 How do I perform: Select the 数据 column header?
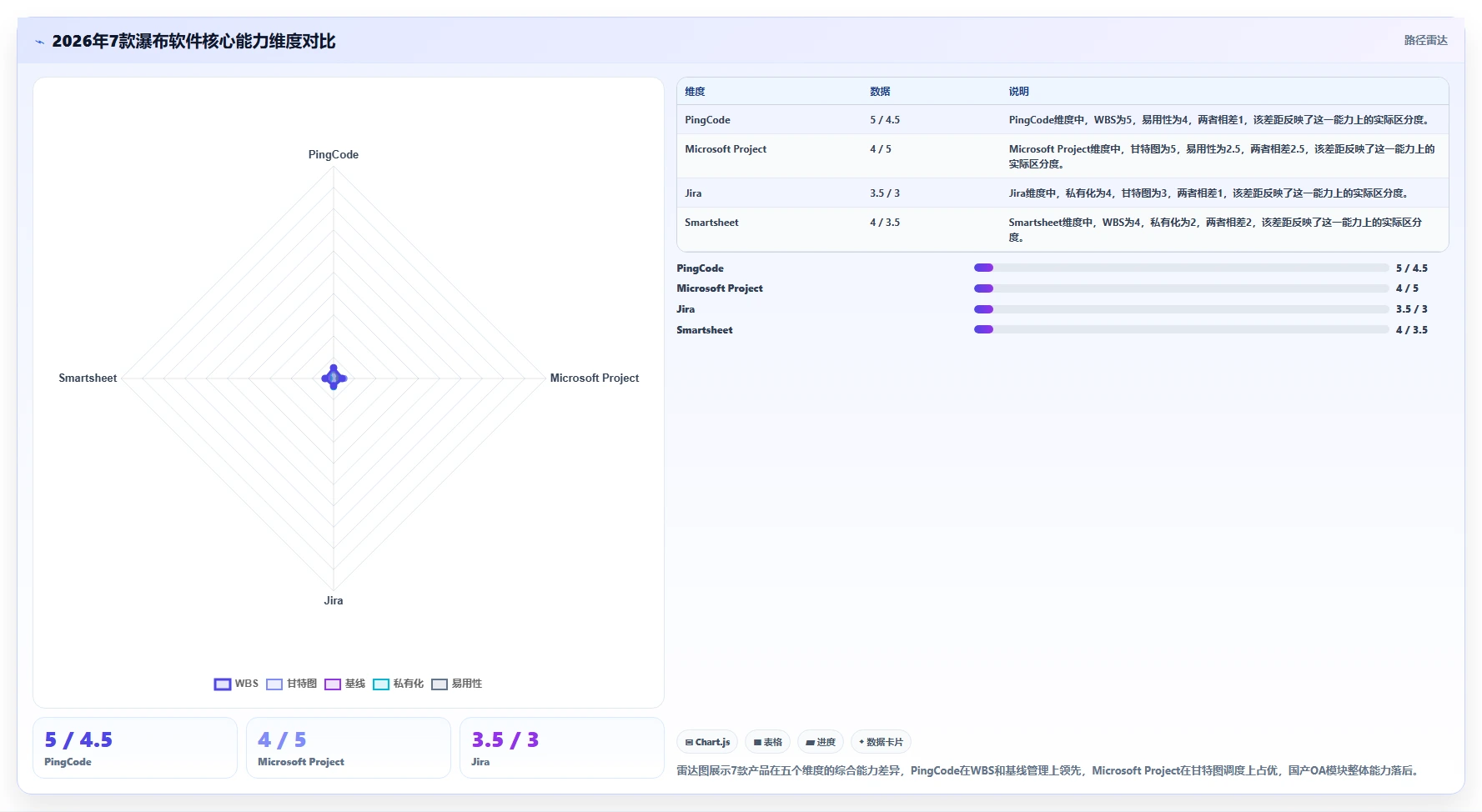point(880,92)
